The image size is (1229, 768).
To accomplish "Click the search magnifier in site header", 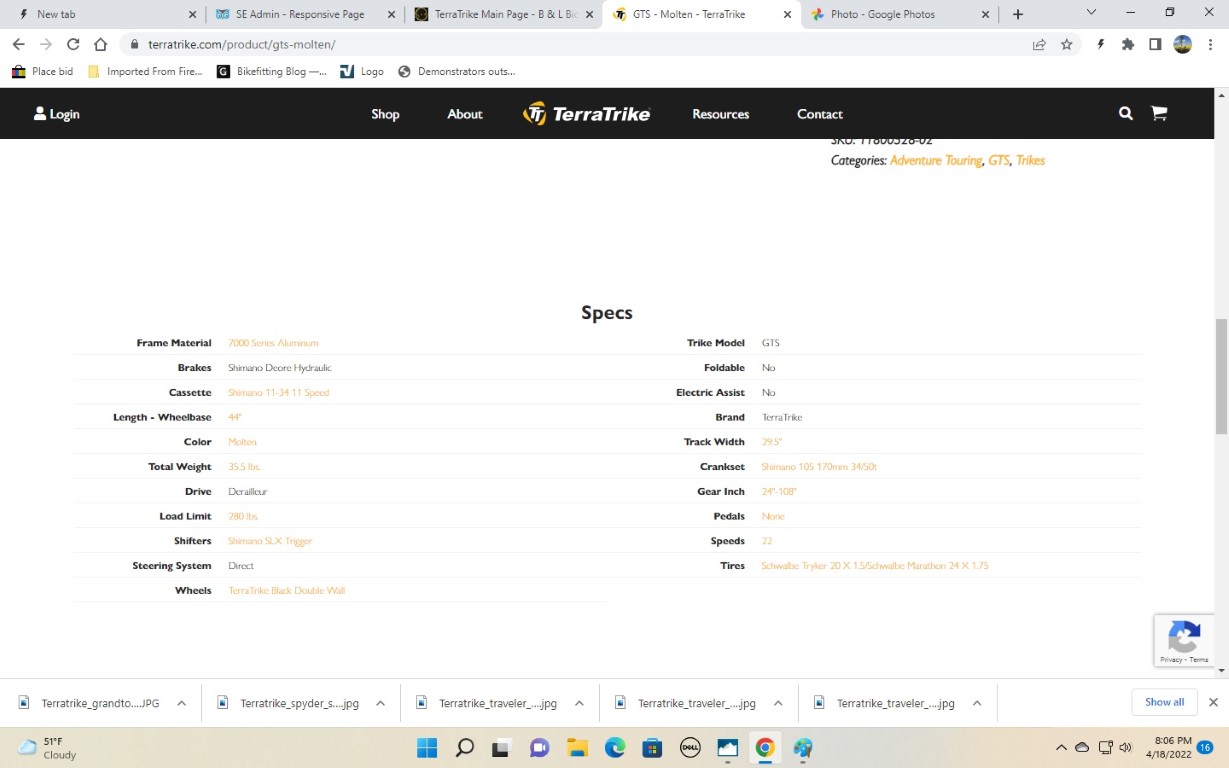I will (1125, 114).
